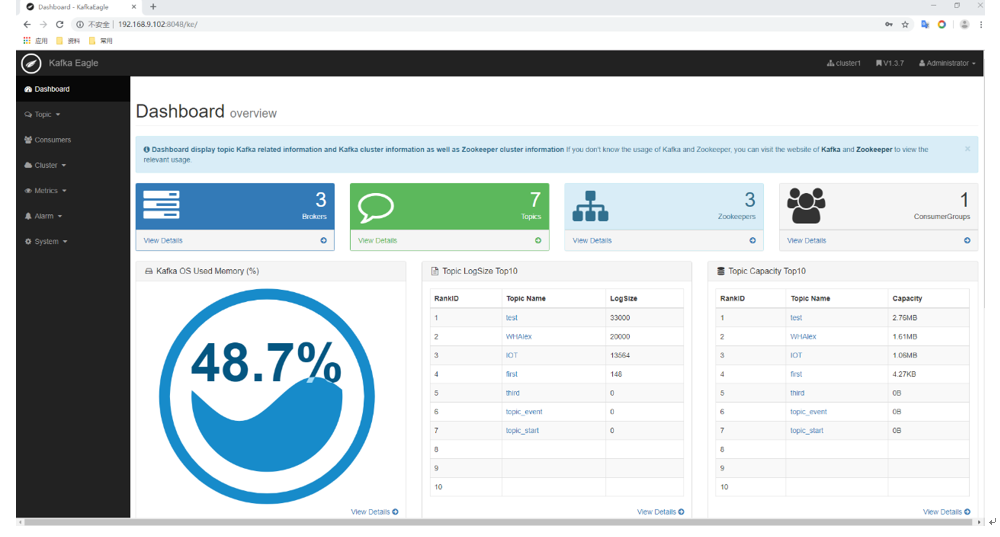Select the Capacity value 2.76MB
1000x537 pixels.
click(904, 318)
